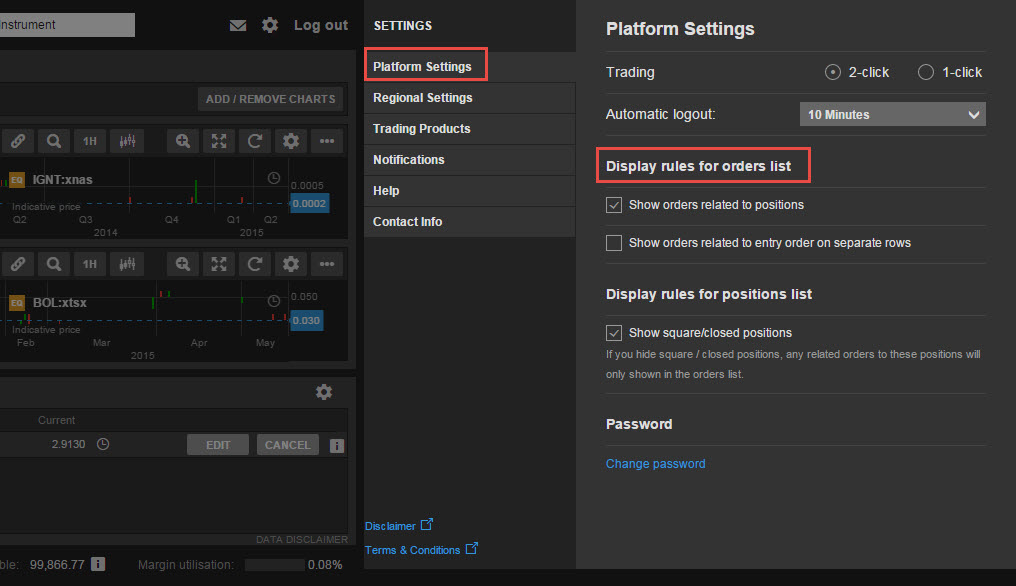
Task: Open Regional Settings menu item
Action: pos(423,98)
